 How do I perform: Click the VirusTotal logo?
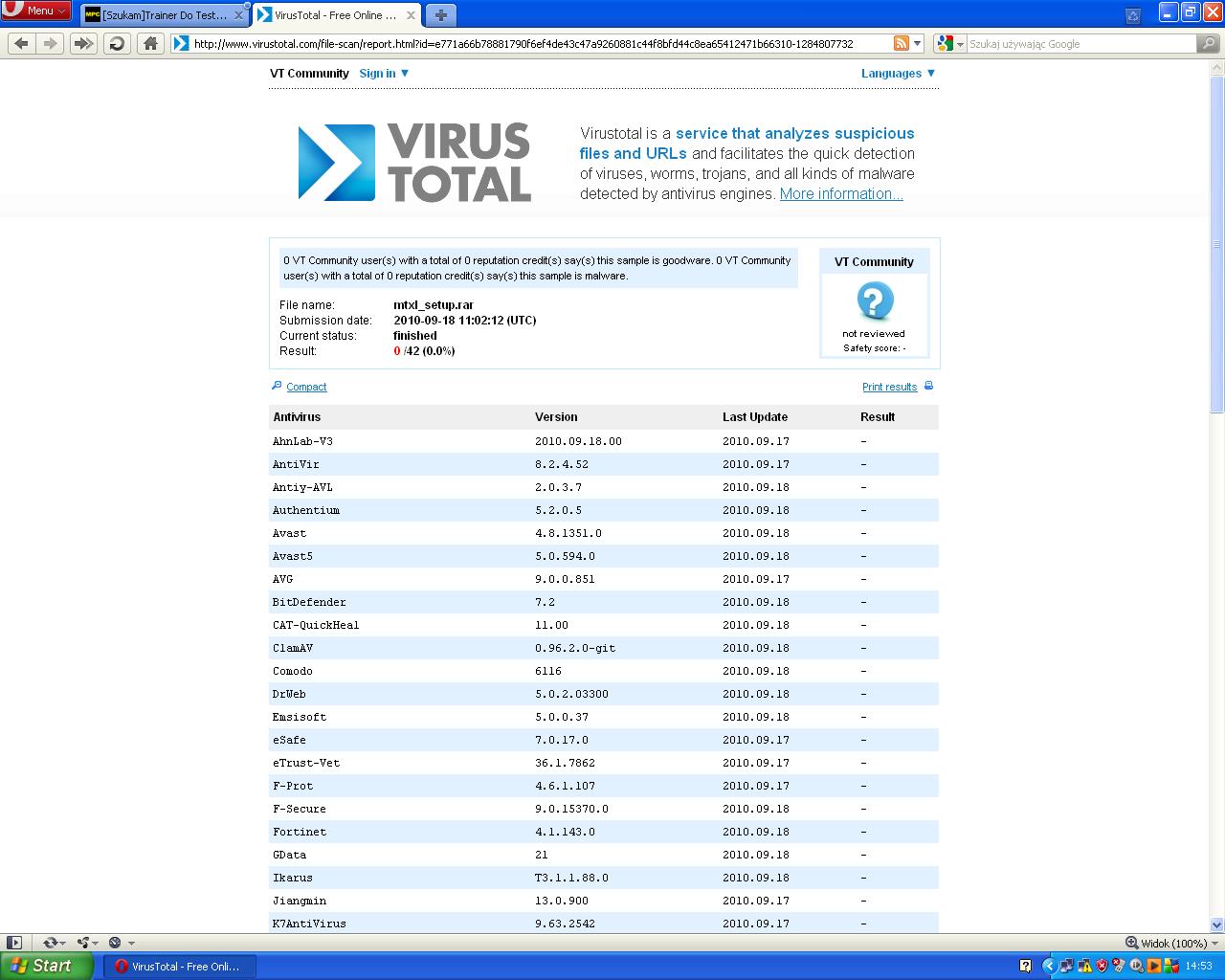pyautogui.click(x=414, y=163)
